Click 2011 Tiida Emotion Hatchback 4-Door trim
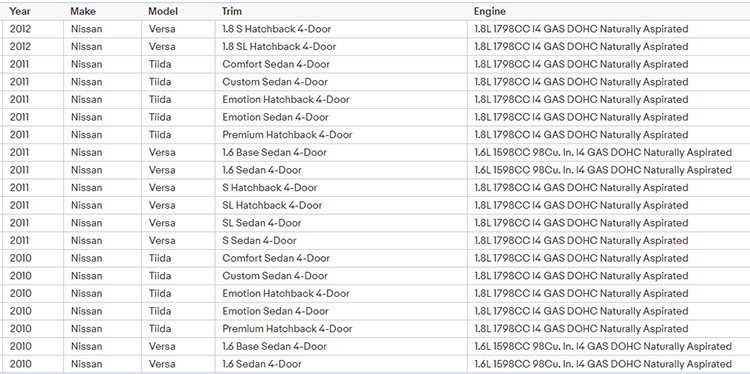 tap(286, 100)
